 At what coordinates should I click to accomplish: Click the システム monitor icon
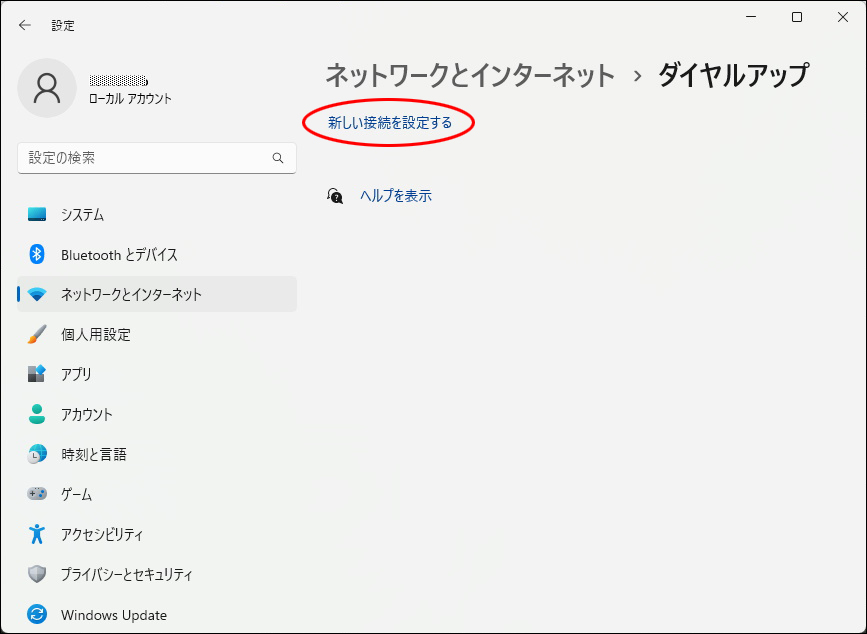[37, 215]
